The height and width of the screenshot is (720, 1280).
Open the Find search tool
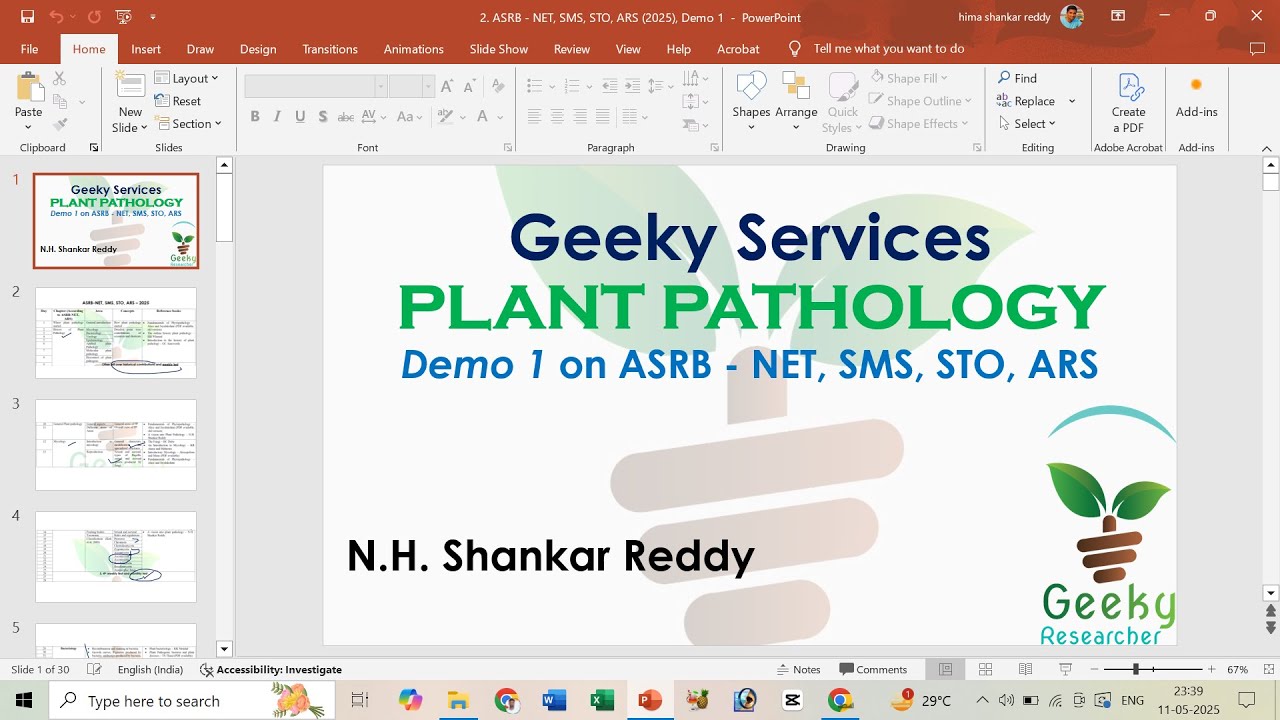pyautogui.click(x=1017, y=78)
